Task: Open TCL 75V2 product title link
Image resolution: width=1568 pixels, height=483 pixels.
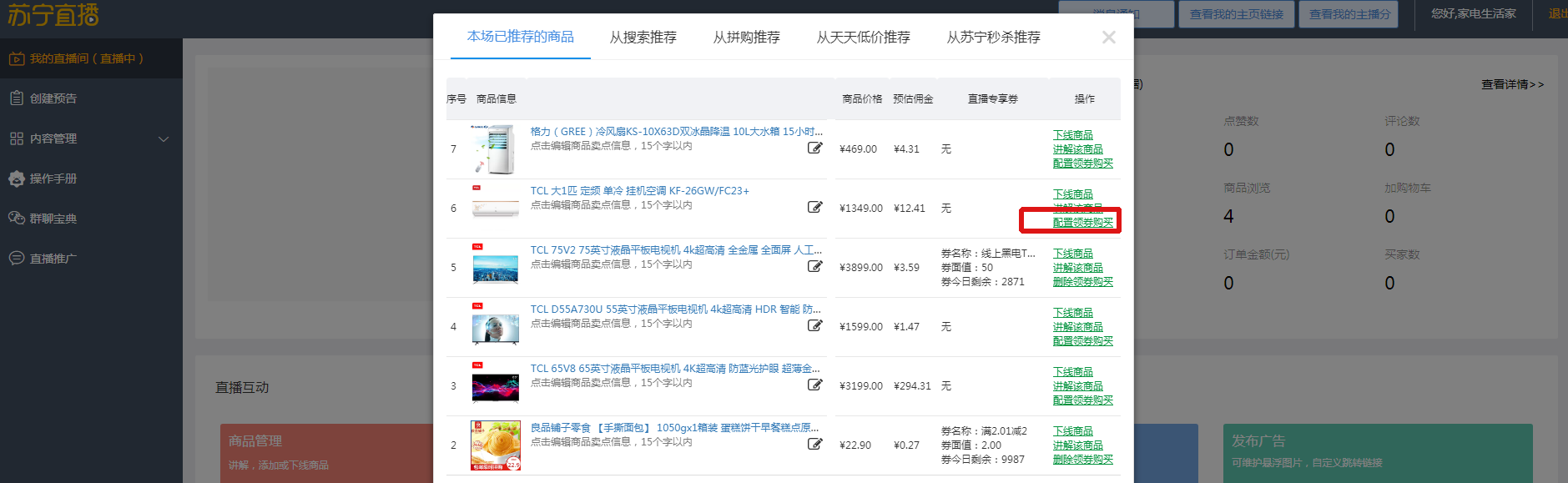Action: (677, 250)
